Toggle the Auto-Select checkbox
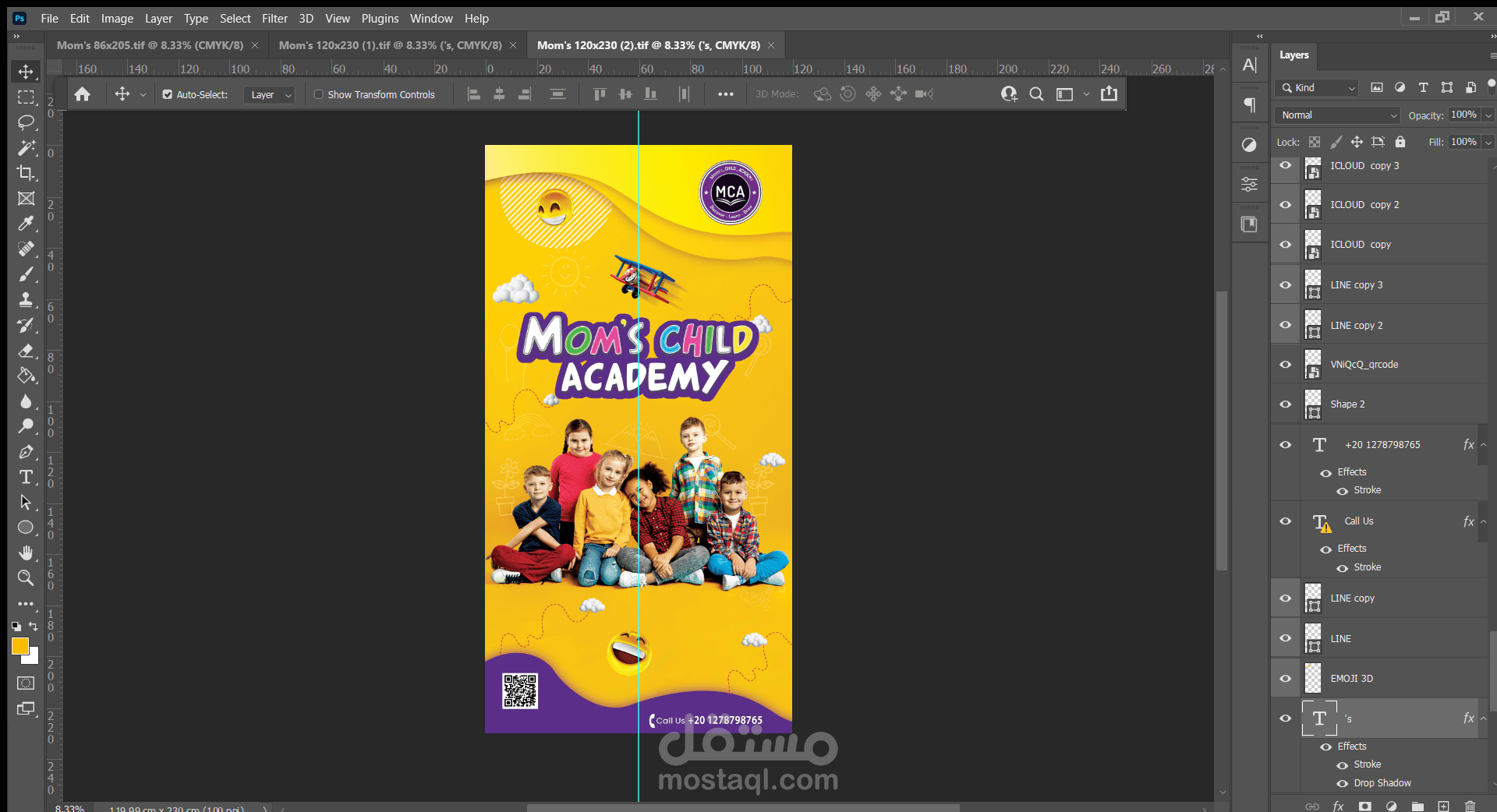1497x812 pixels. pyautogui.click(x=167, y=94)
